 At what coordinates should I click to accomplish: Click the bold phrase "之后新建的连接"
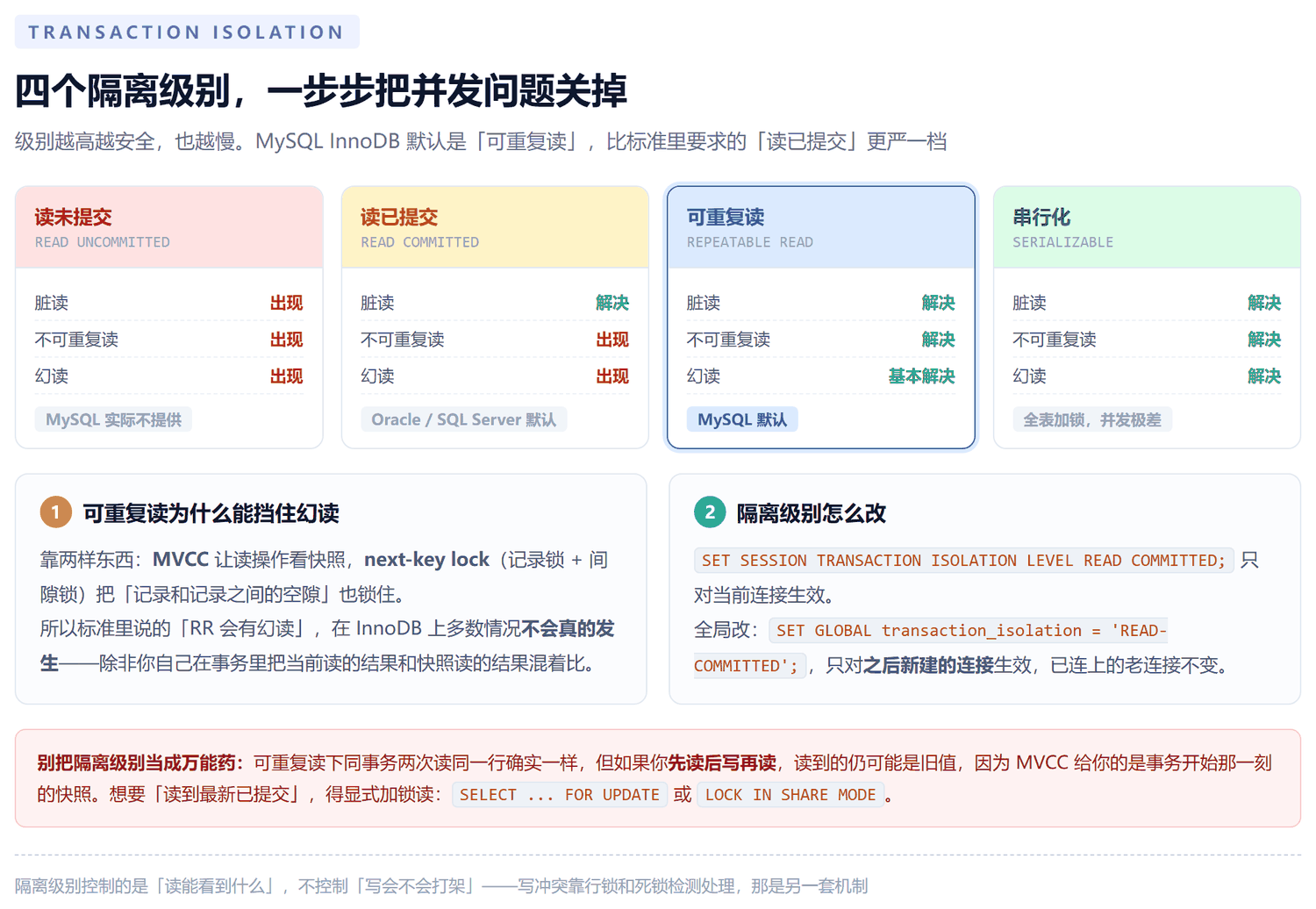pos(928,665)
